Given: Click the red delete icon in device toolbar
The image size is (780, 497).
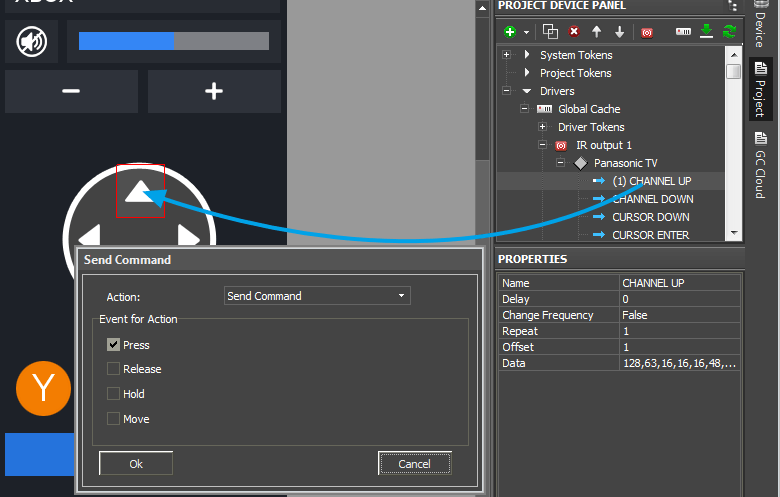Looking at the screenshot, I should point(574,32).
